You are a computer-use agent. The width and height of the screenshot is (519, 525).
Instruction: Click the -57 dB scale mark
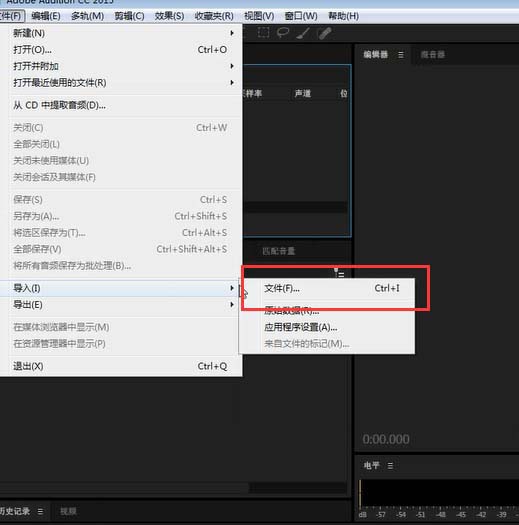[381, 515]
